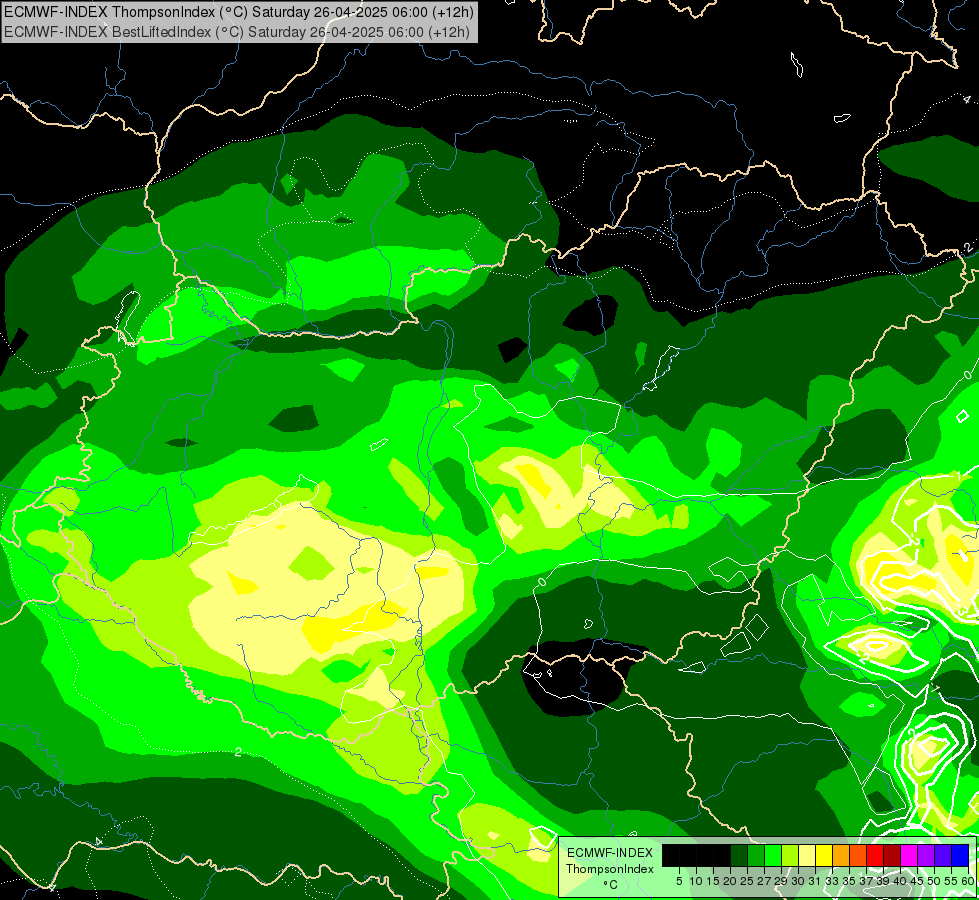The image size is (979, 900).
Task: Click the ThompsonIndex title line at top
Action: (x=239, y=12)
